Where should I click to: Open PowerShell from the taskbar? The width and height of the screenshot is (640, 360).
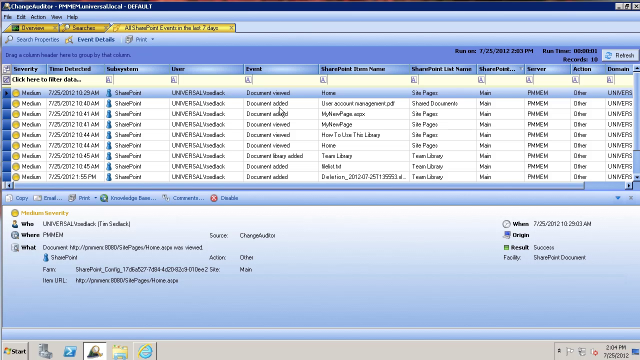click(x=70, y=351)
